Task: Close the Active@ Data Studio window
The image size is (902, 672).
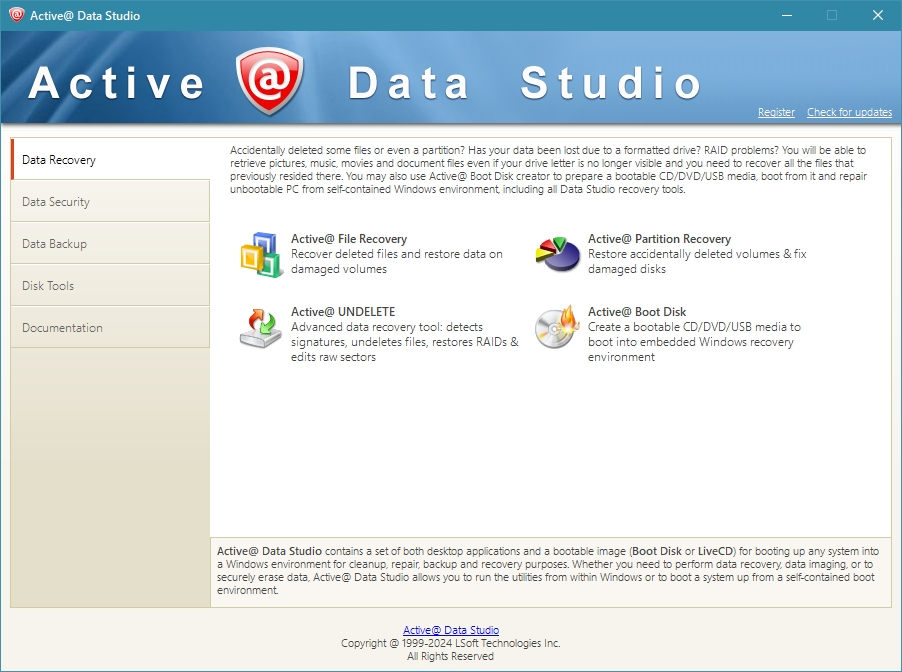Action: pos(877,15)
